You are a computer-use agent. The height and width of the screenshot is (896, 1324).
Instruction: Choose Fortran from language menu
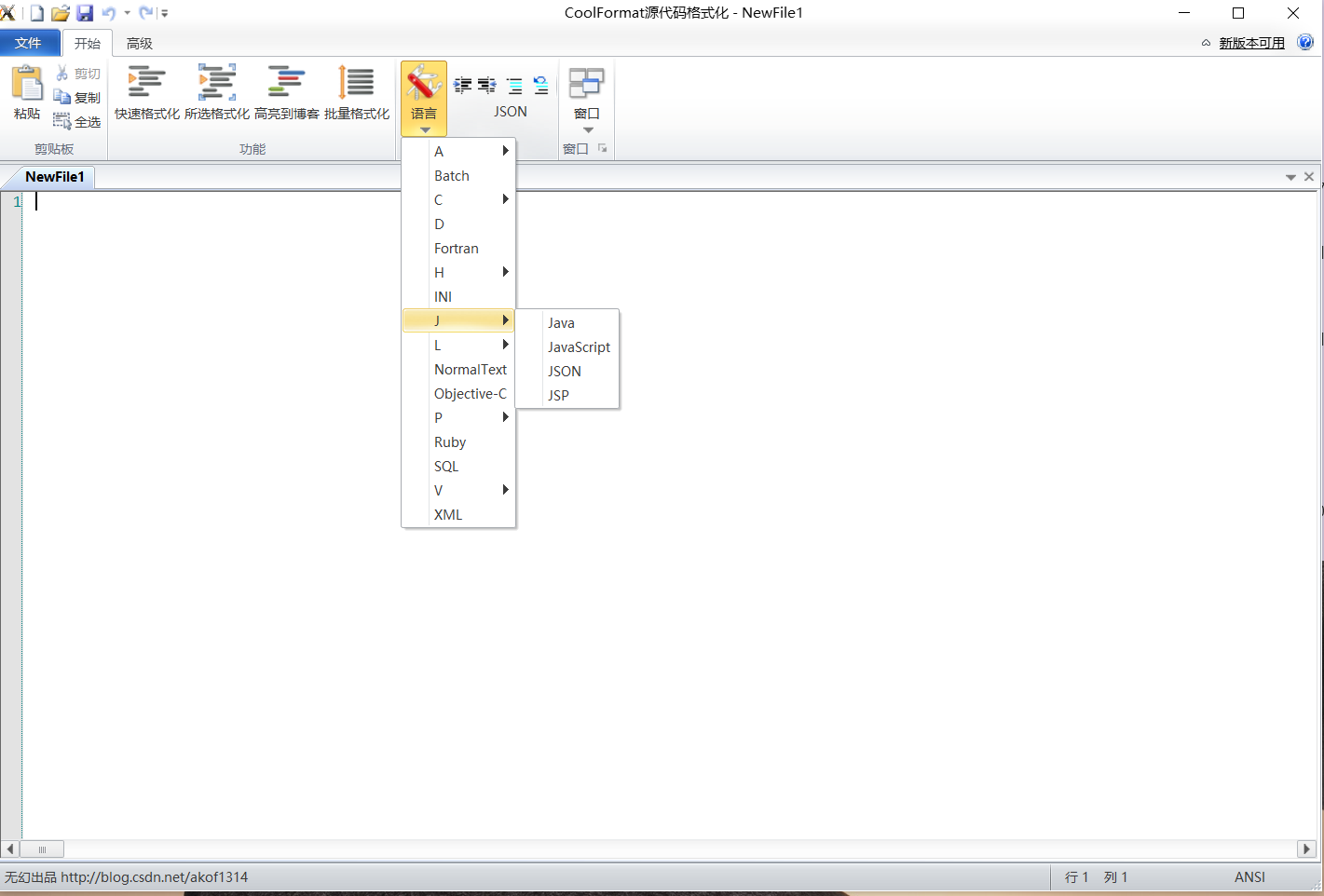point(458,248)
